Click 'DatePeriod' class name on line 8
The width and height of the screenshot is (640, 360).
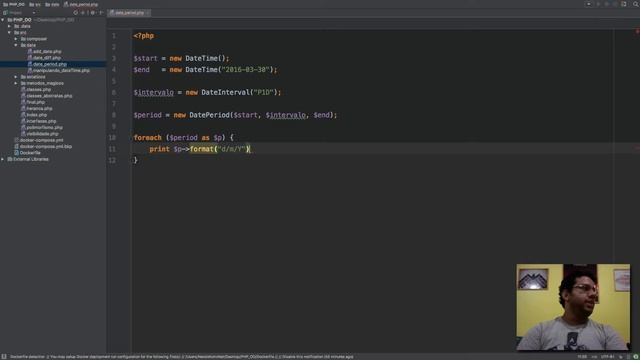click(x=209, y=115)
